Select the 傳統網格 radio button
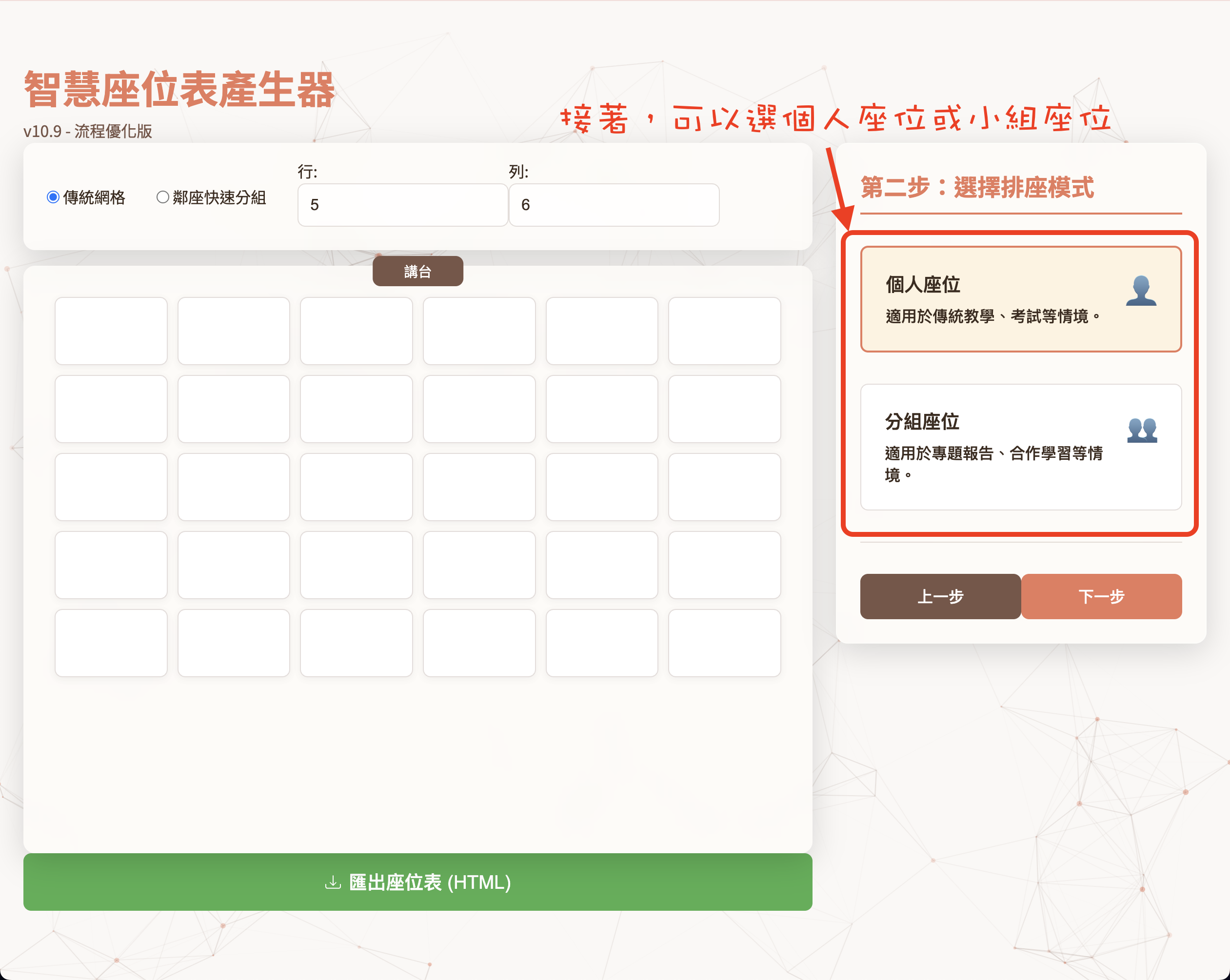This screenshot has height=980, width=1230. point(53,197)
